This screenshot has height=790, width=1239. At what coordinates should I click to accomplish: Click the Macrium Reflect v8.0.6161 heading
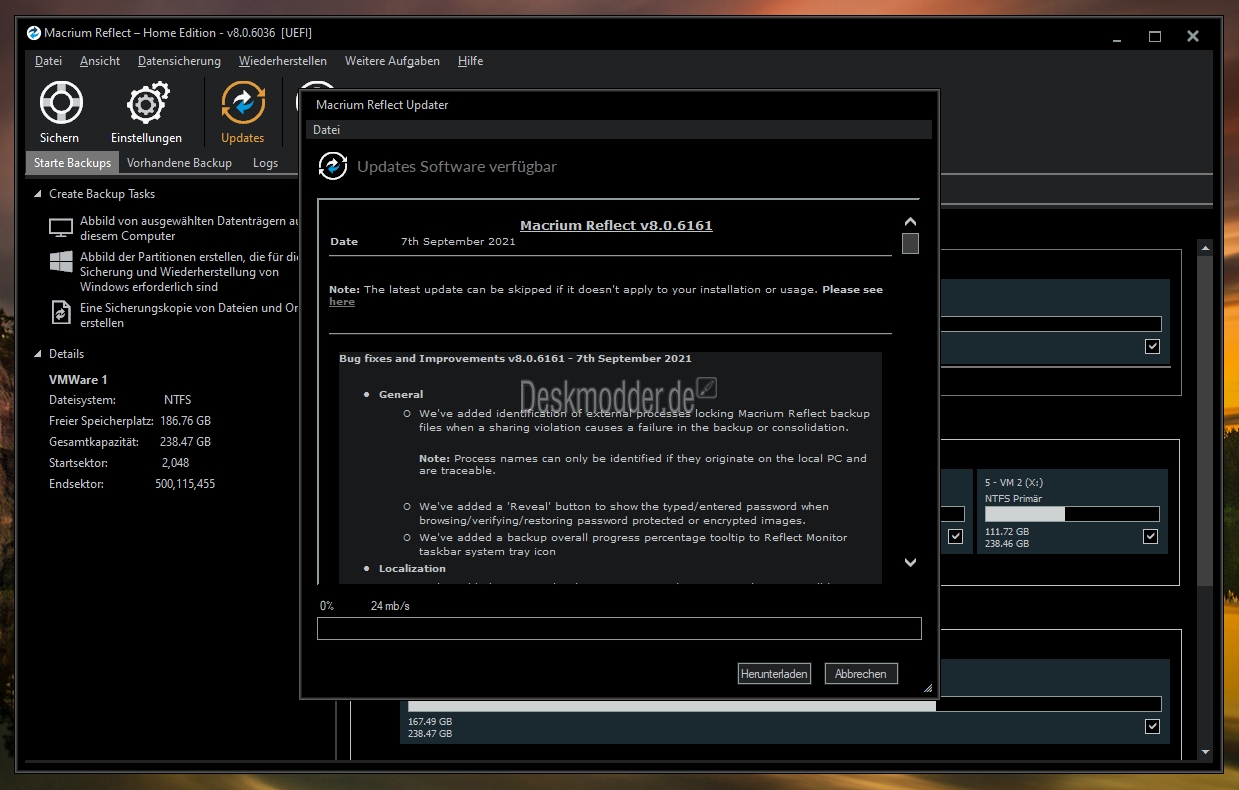(x=616, y=226)
